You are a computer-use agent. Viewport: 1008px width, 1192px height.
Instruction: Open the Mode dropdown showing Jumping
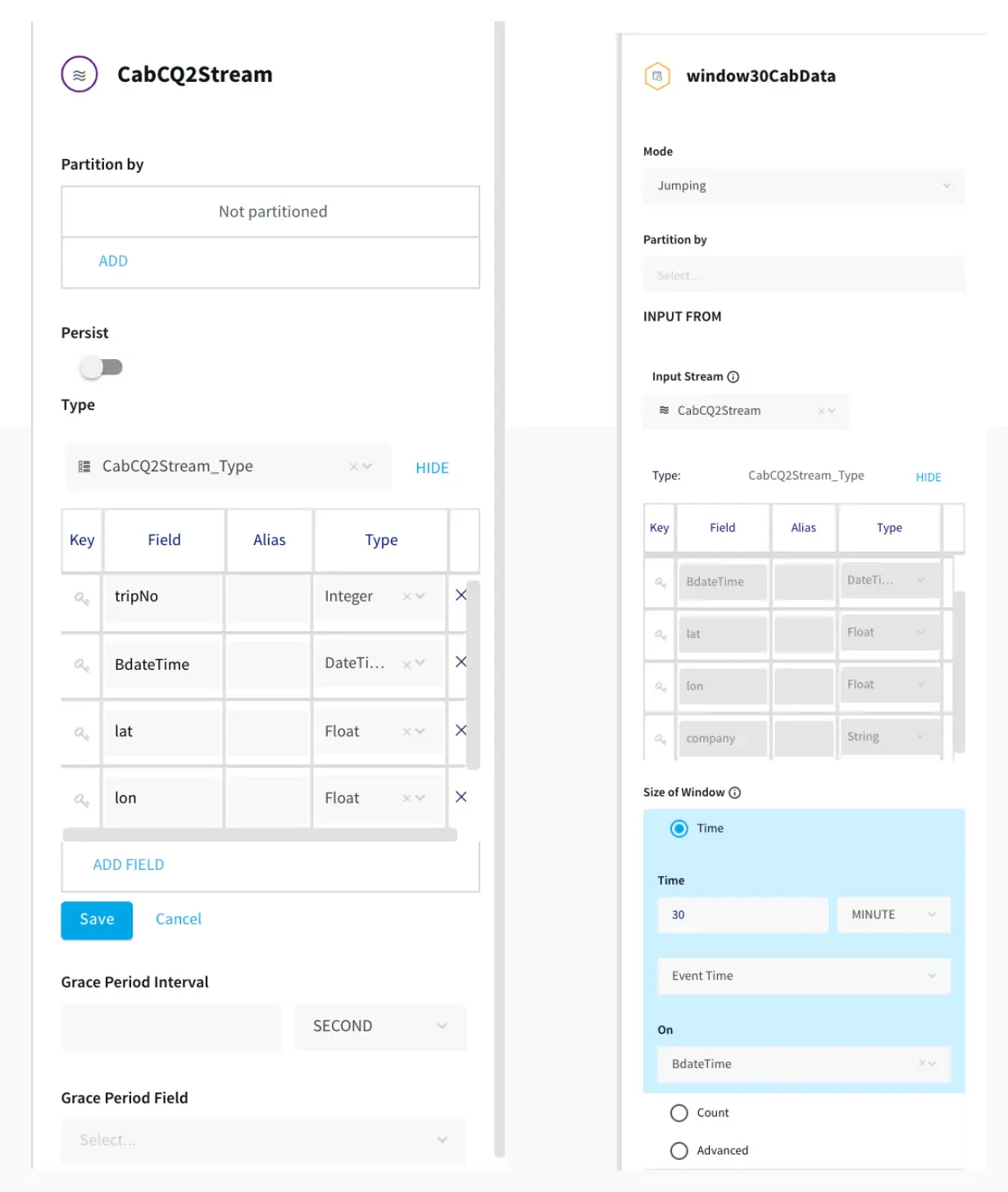point(803,186)
